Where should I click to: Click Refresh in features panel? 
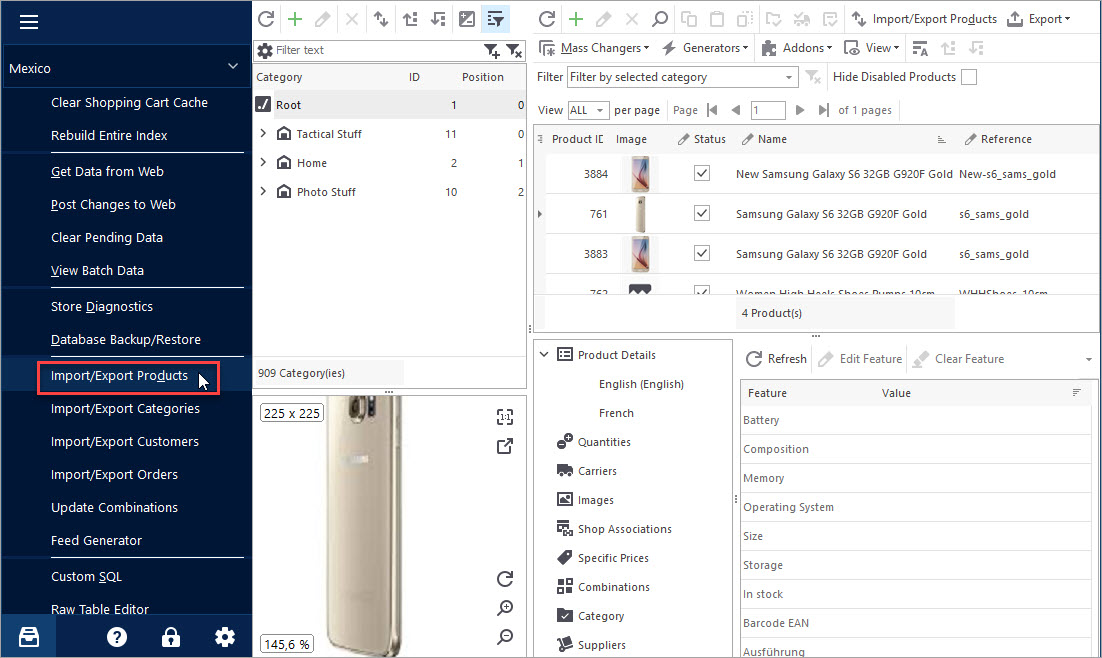point(776,359)
